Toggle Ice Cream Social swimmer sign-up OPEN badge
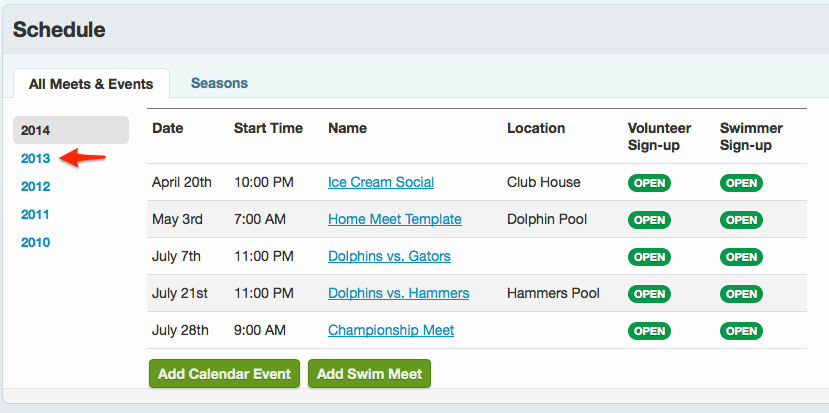This screenshot has height=413, width=829. tap(741, 183)
